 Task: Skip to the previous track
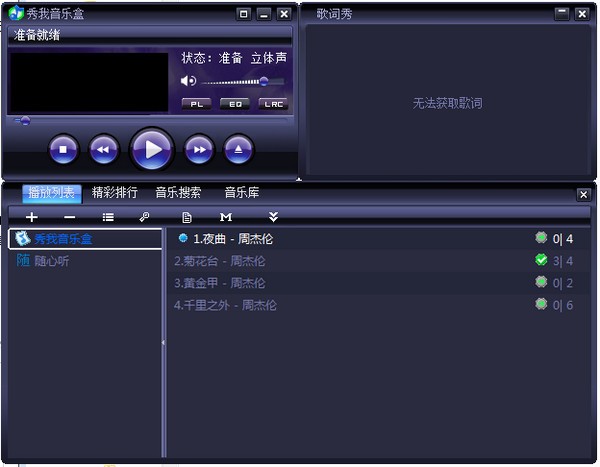[103, 149]
